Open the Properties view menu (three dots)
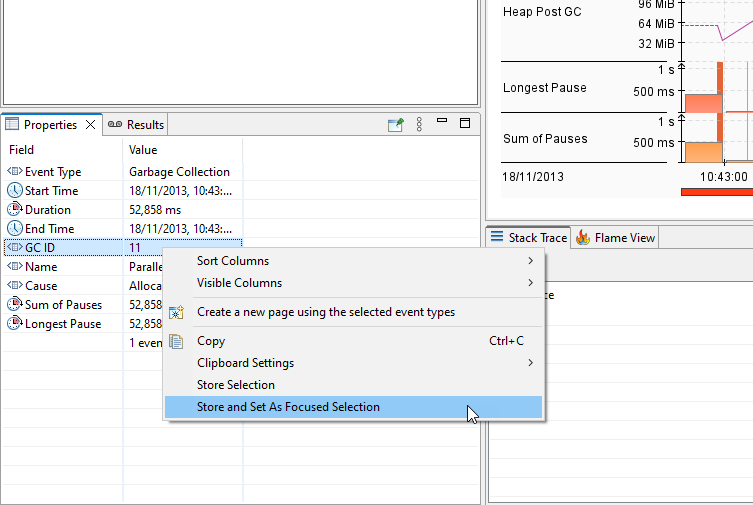The image size is (753, 505). (419, 125)
